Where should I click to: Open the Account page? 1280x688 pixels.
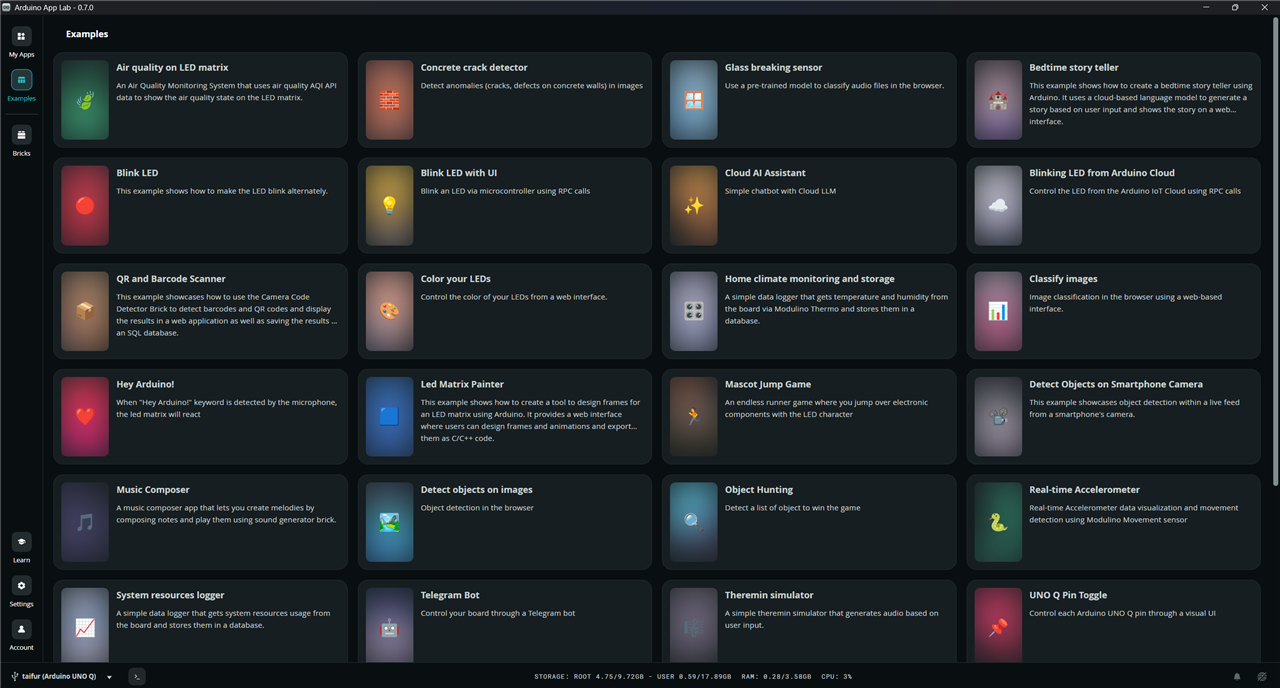coord(21,635)
